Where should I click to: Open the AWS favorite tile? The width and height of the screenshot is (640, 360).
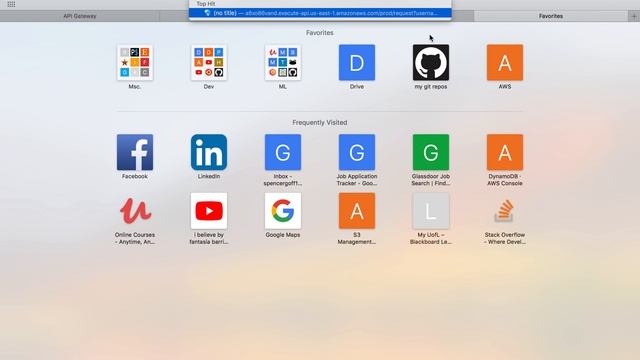[505, 62]
